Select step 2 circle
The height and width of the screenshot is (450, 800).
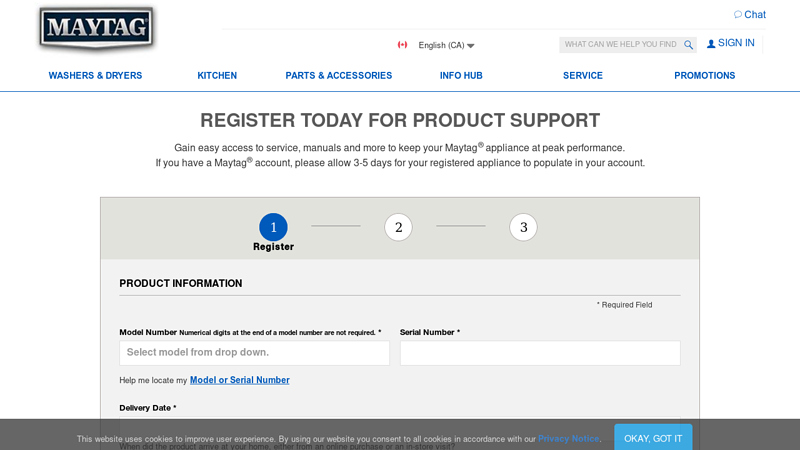(398, 227)
